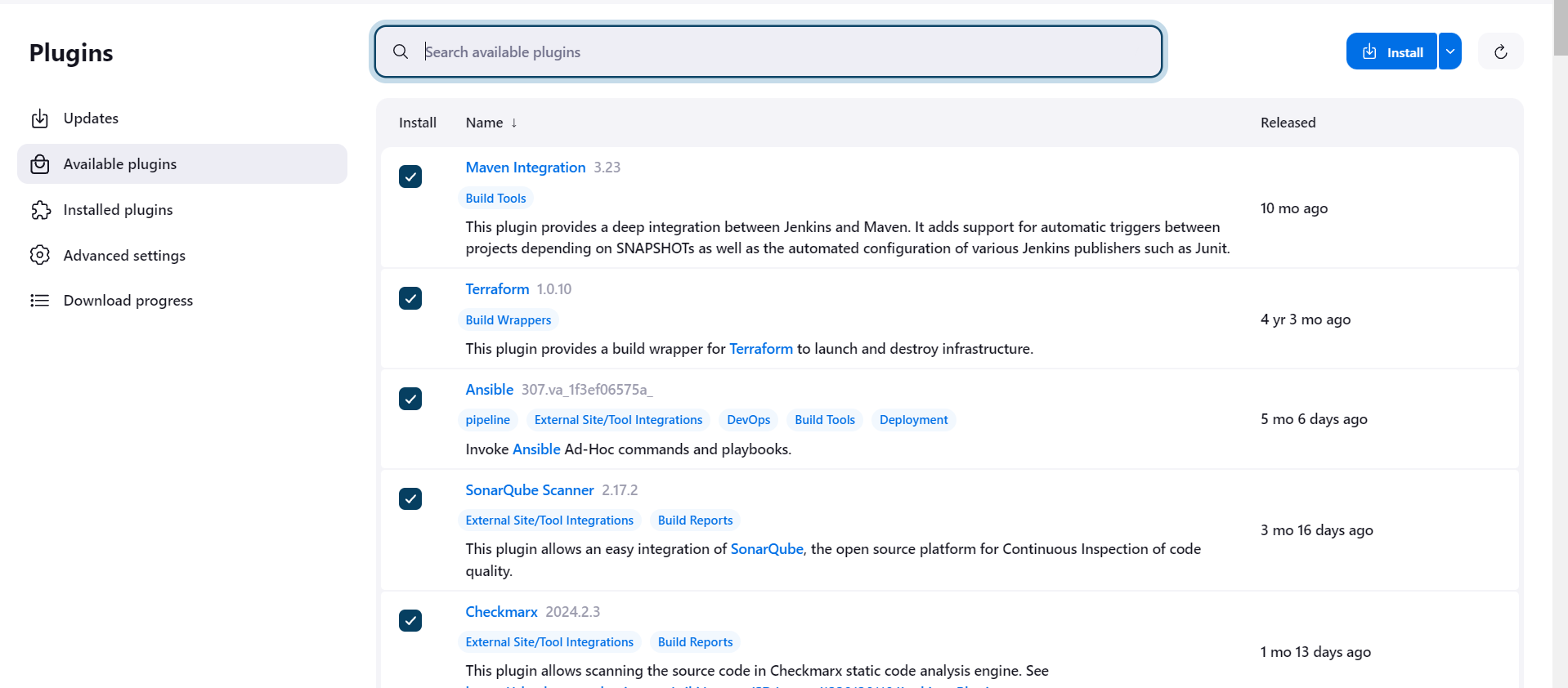Open the Ansible plugin title link
The width and height of the screenshot is (1568, 688).
490,390
